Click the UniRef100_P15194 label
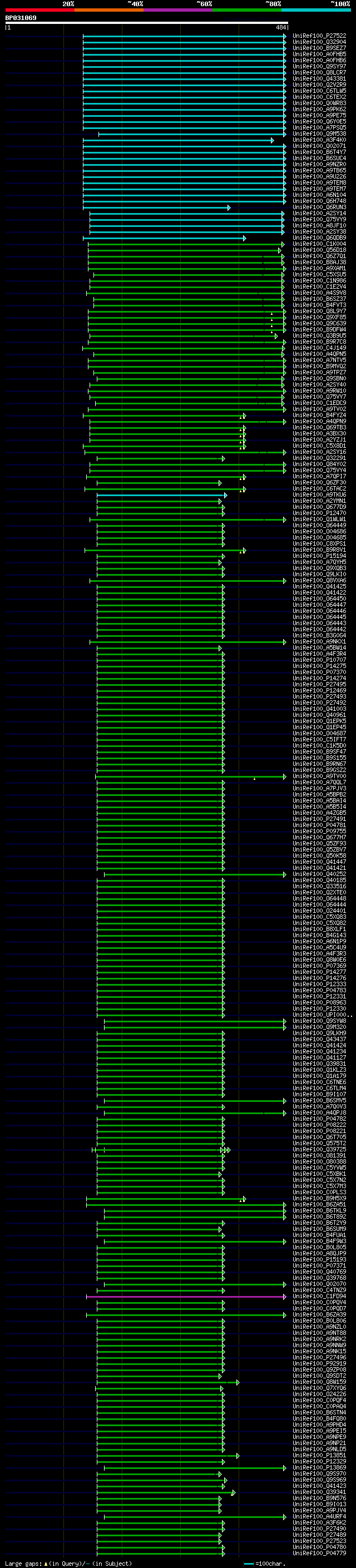This screenshot has width=356, height=1568. click(x=319, y=556)
